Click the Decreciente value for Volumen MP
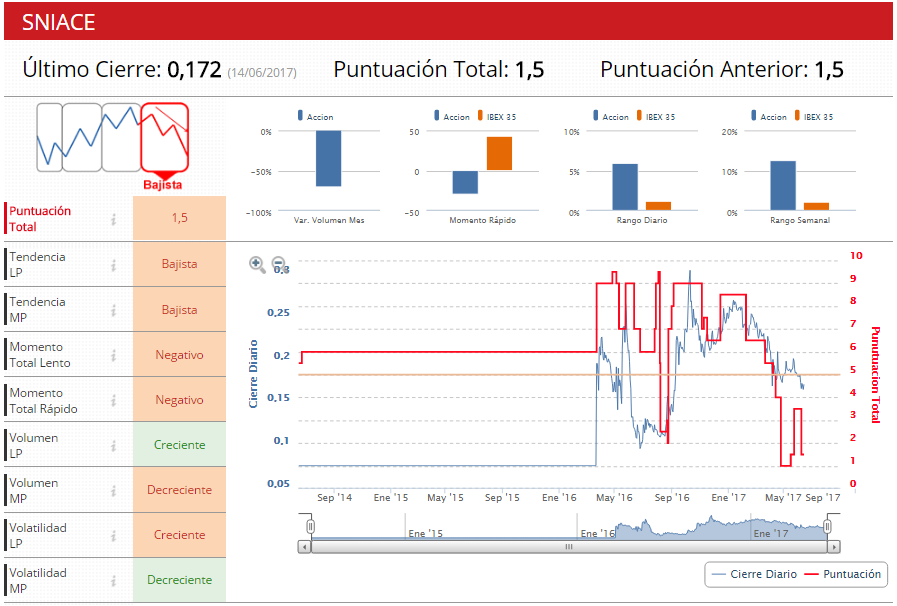The height and width of the screenshot is (606, 897). [180, 490]
